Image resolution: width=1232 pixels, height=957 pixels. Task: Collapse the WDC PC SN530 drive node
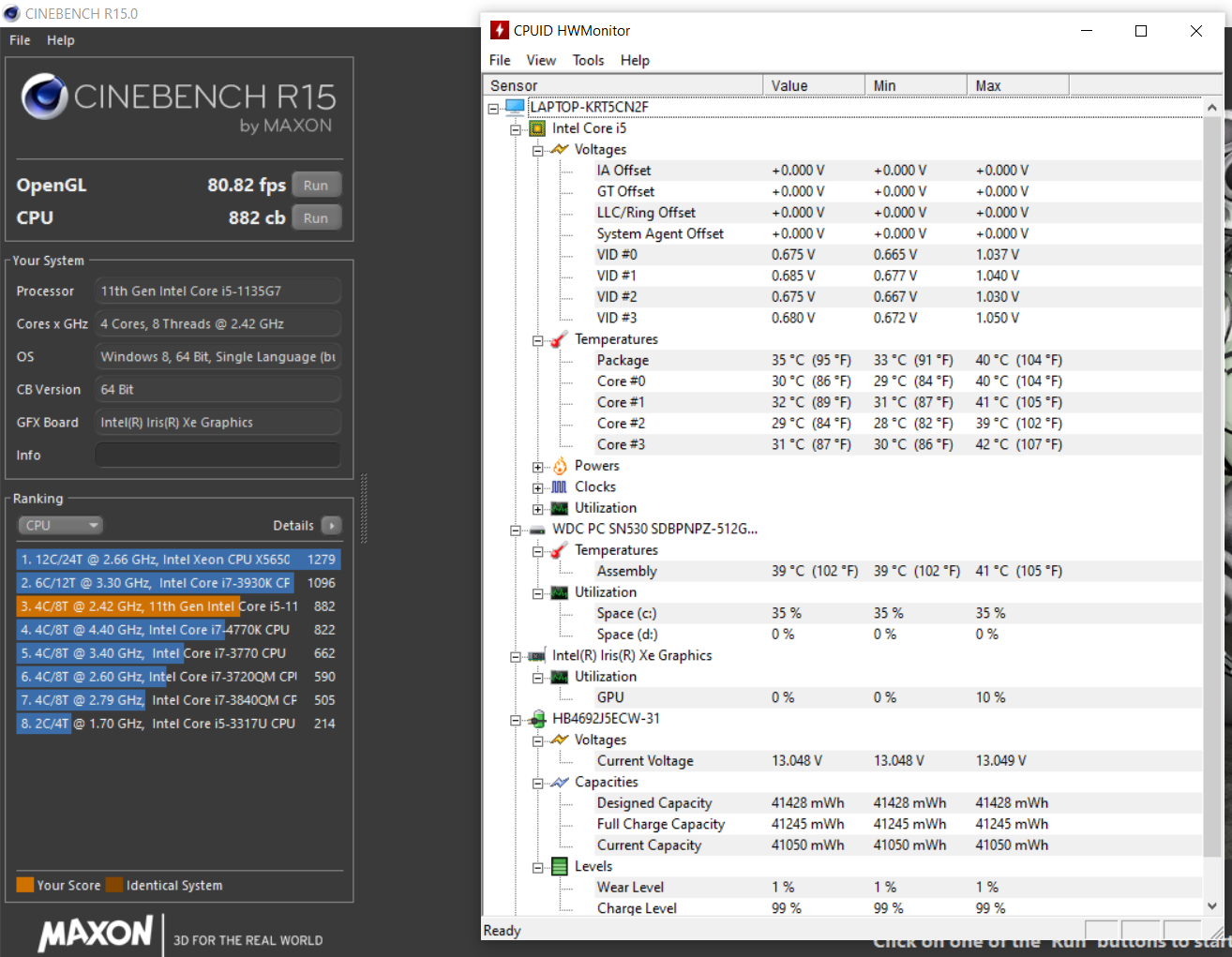[x=516, y=530]
